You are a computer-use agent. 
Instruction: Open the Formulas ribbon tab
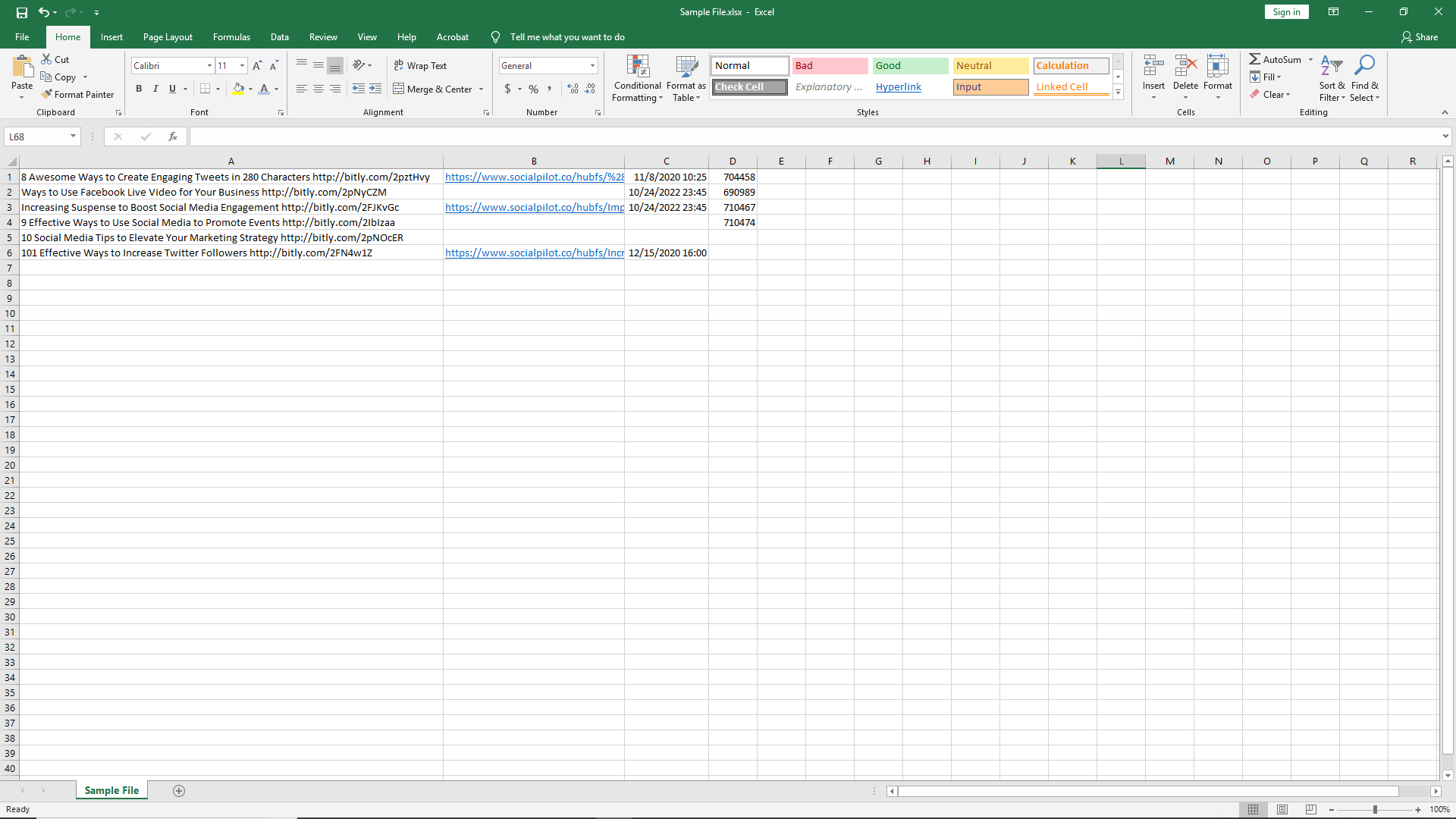[231, 37]
